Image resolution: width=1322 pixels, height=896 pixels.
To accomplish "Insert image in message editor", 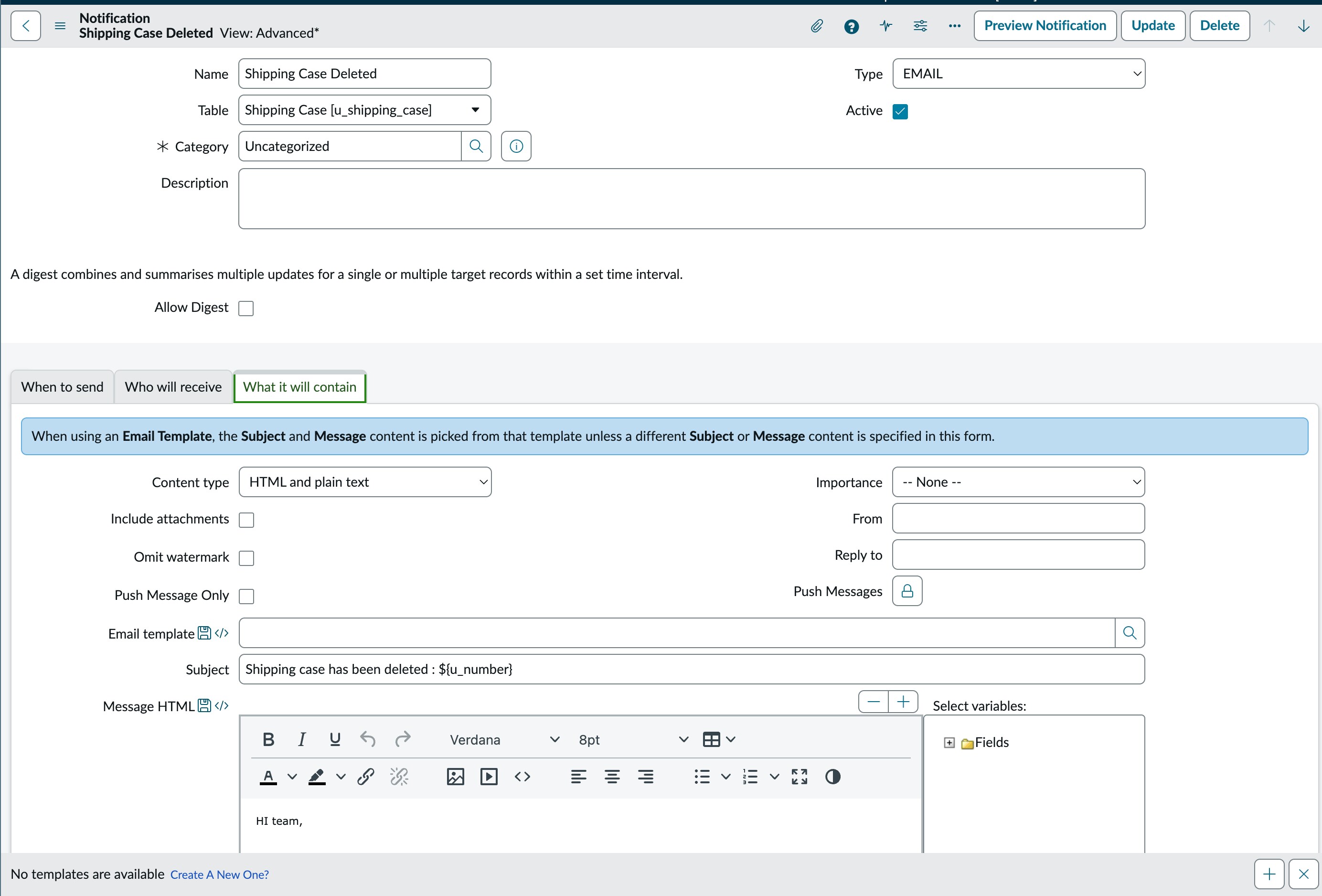I will click(455, 777).
